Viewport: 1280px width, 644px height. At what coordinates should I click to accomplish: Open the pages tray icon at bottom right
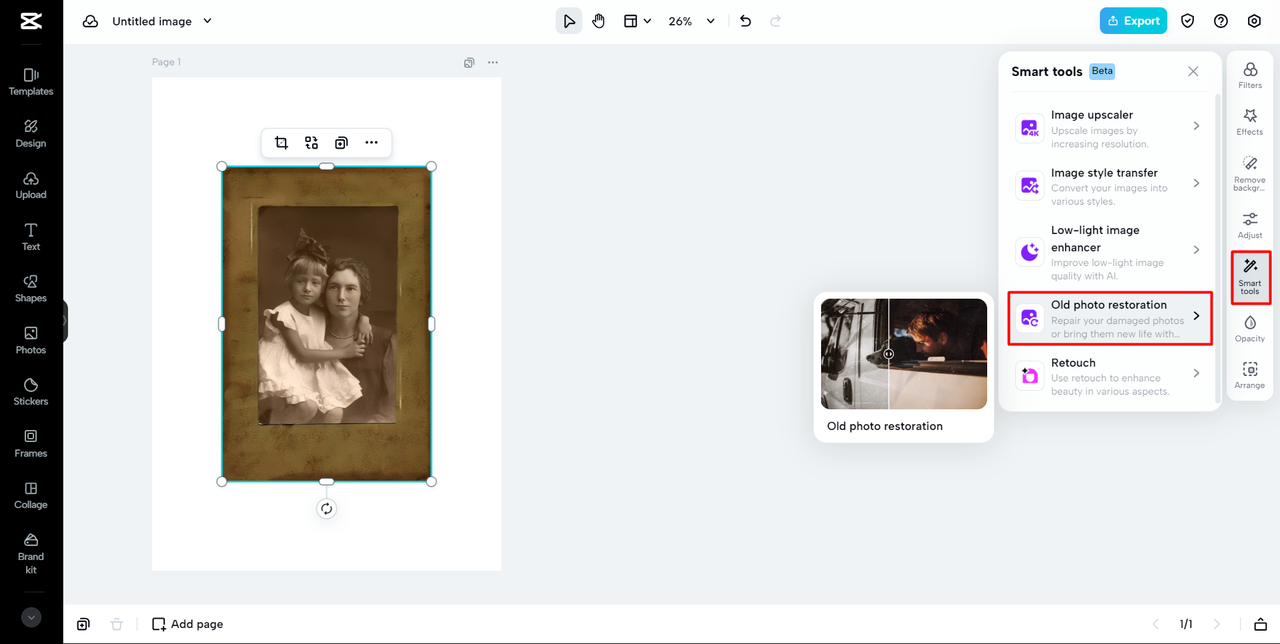click(1261, 624)
